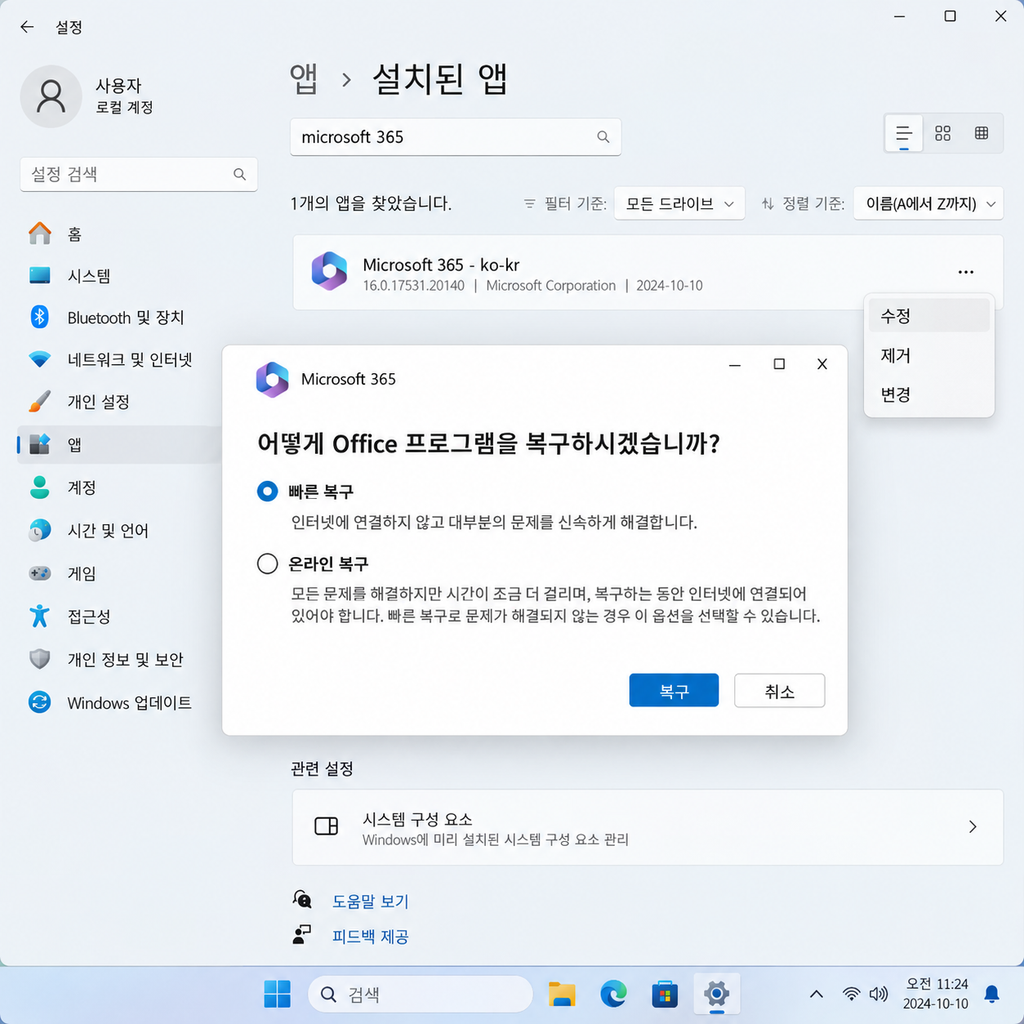Switch to grid view layout
This screenshot has width=1024, height=1024.
942,134
